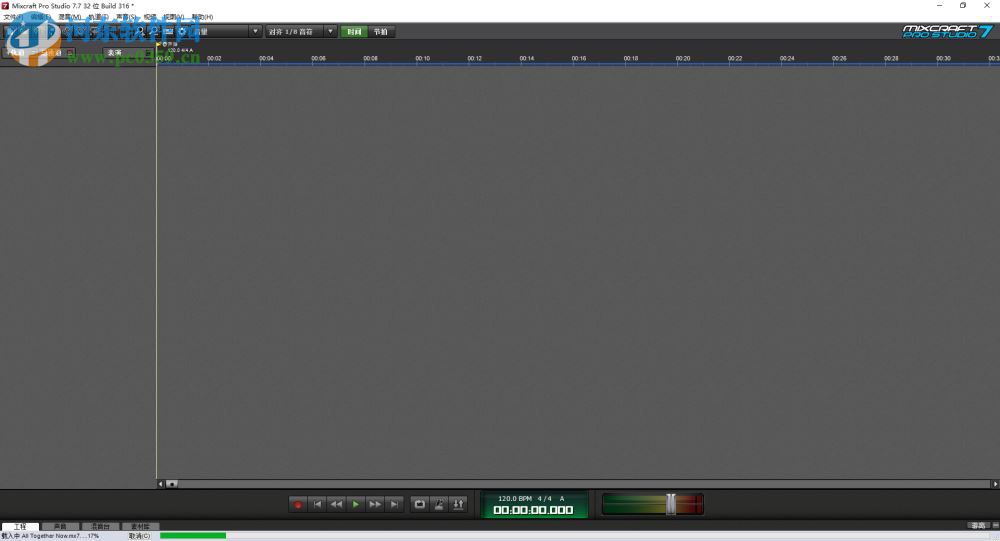Viewport: 1000px width, 541px height.
Task: Click the horizontal scrollbar thumb
Action: (x=172, y=484)
